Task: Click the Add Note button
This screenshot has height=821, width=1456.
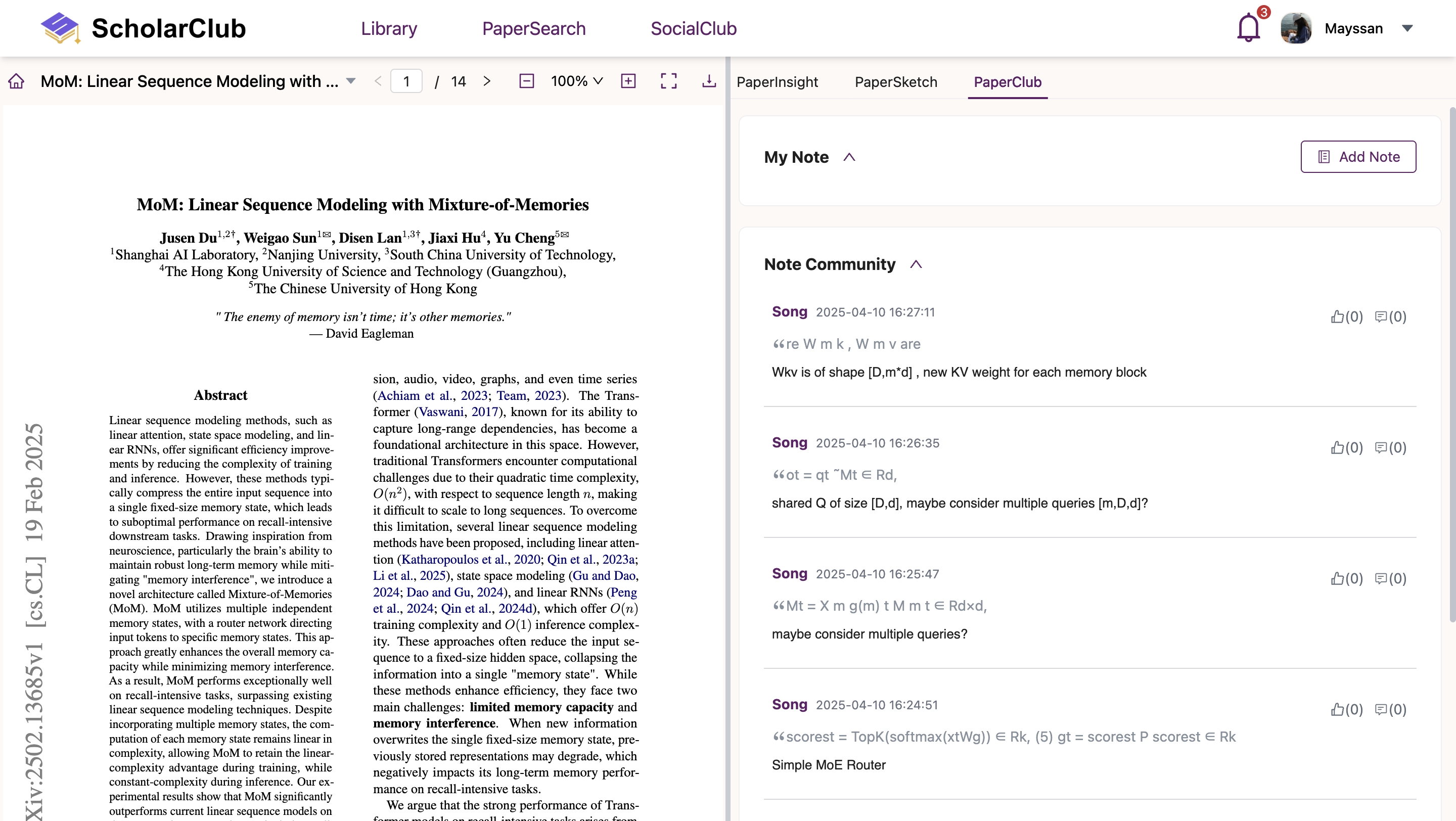Action: (1357, 157)
